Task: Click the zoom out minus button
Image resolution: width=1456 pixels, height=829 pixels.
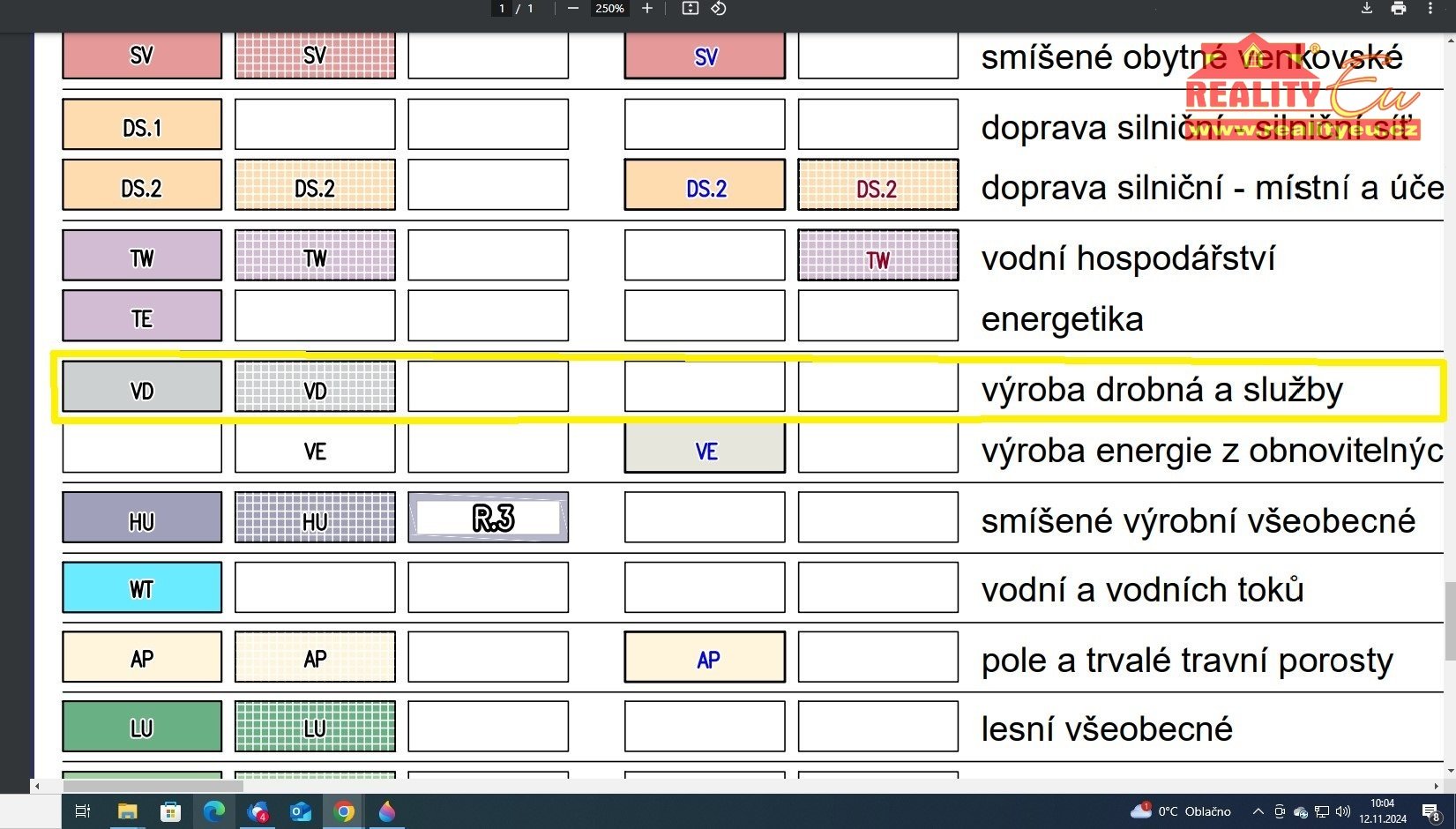Action: [x=573, y=9]
